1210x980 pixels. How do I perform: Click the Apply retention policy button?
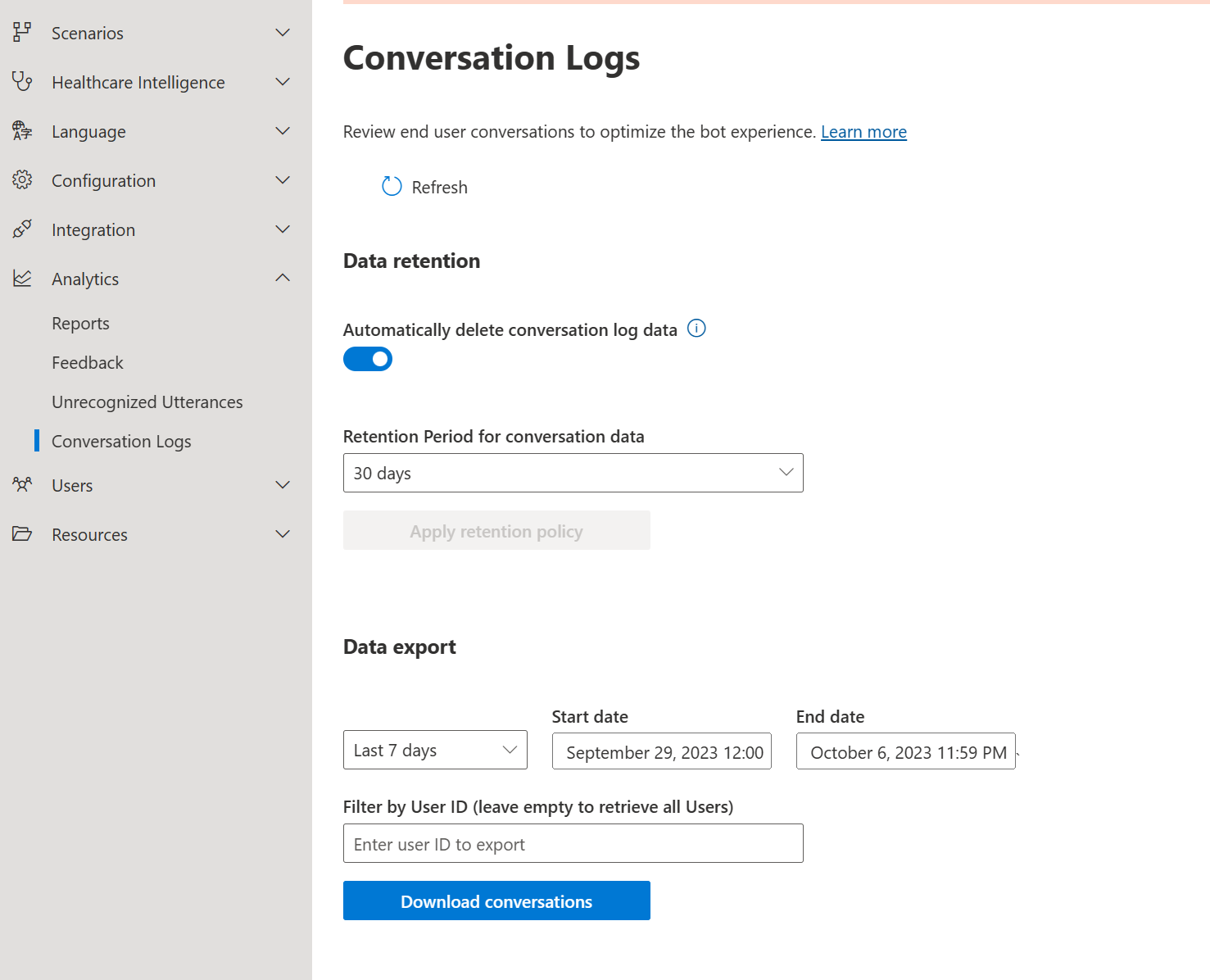tap(496, 530)
